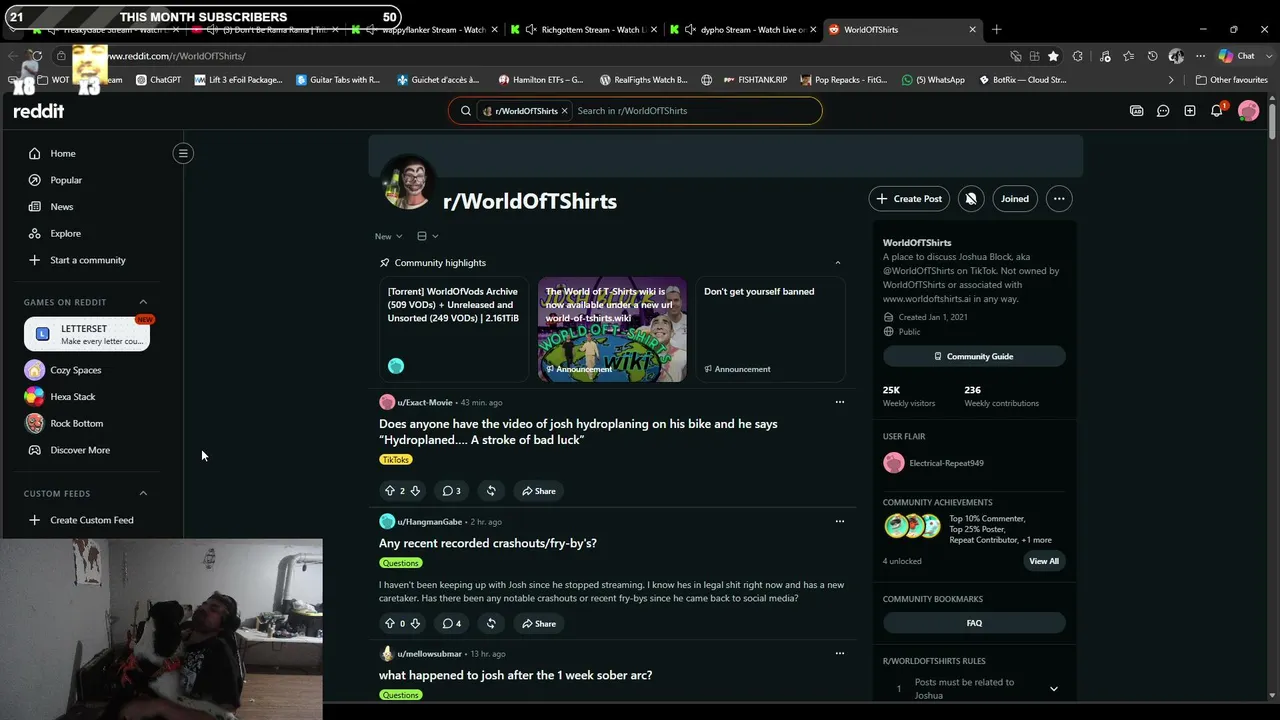The width and height of the screenshot is (1280, 720).
Task: Switch to the Richgottem Stream browser tab
Action: coord(583,30)
